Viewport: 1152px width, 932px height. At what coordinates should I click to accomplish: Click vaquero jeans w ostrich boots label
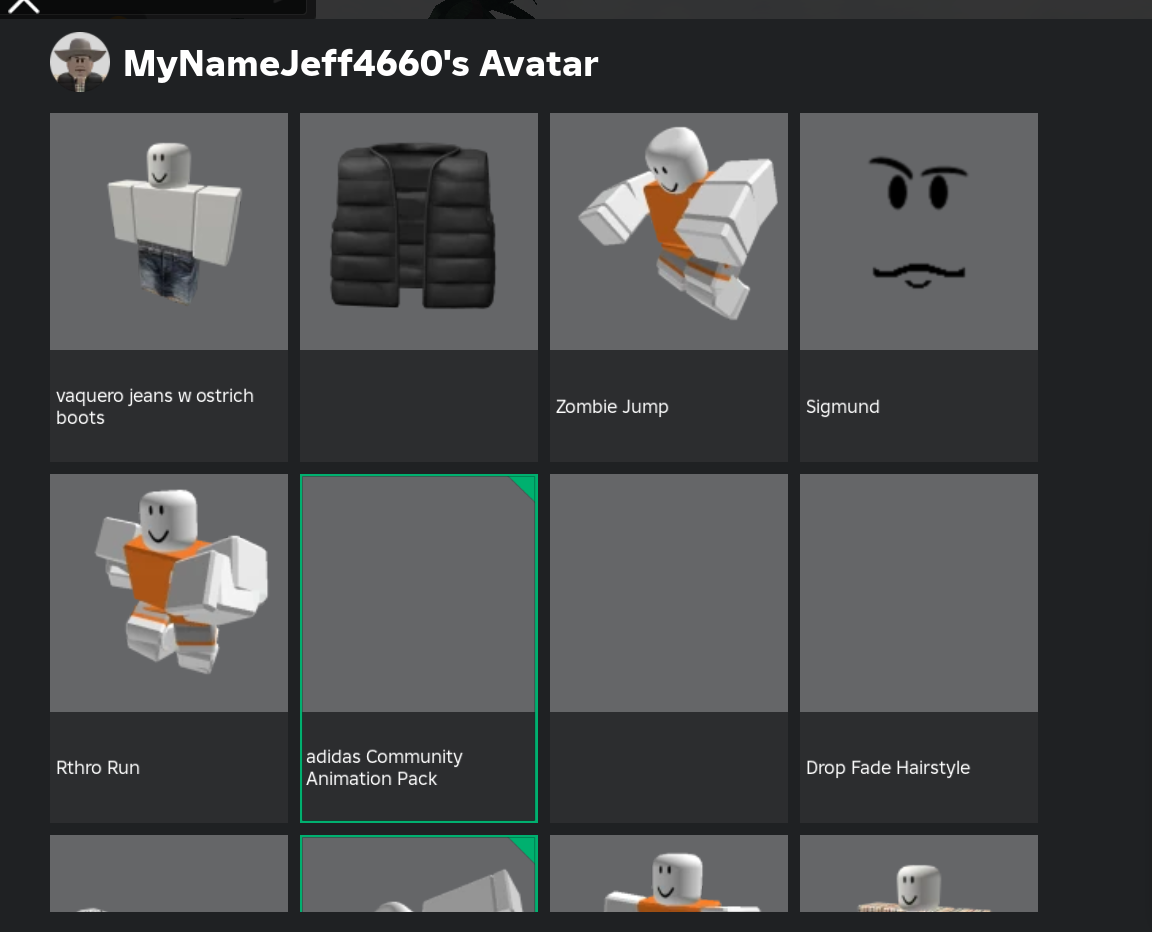tap(155, 407)
